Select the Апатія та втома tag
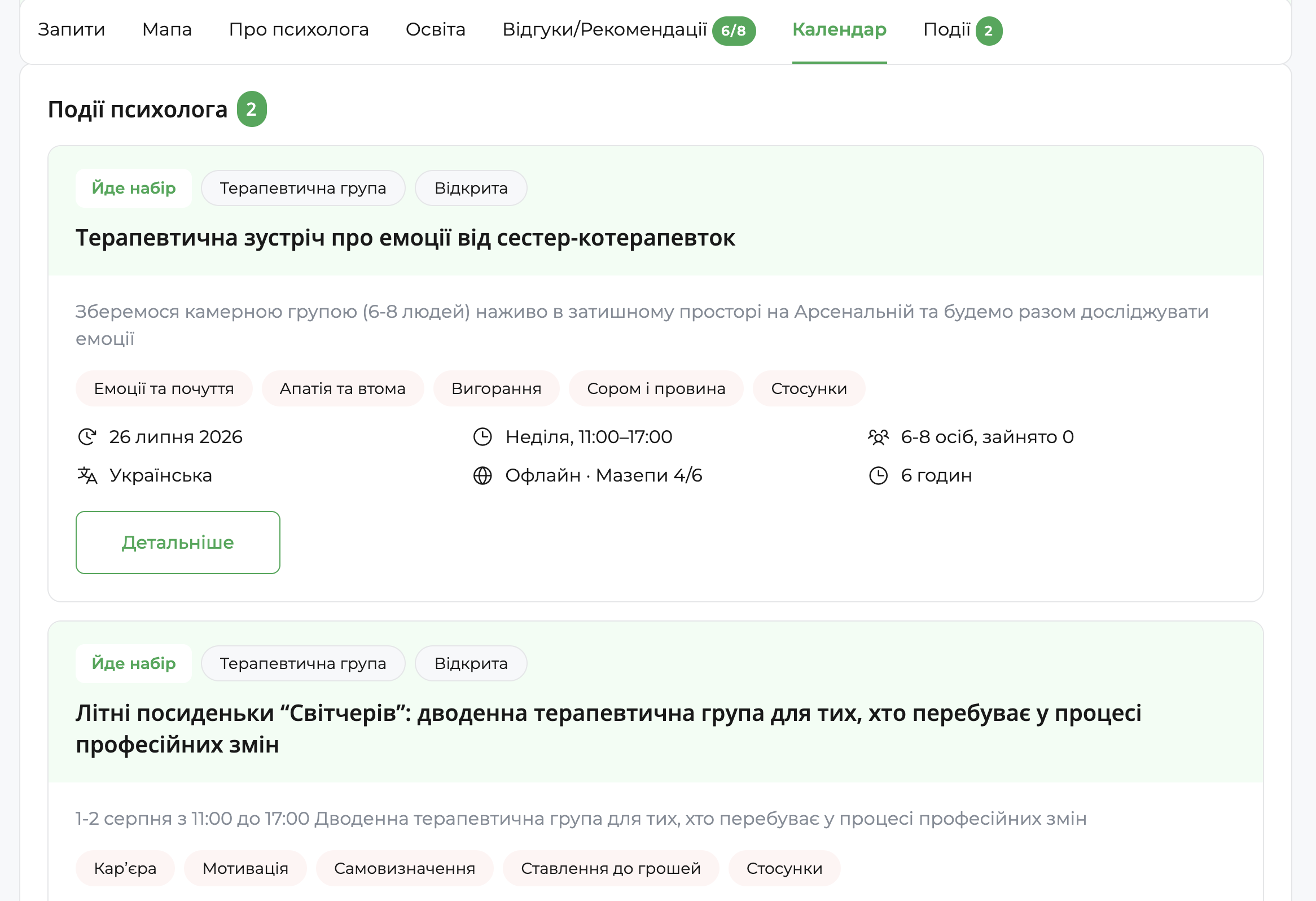This screenshot has height=901, width=1316. [343, 388]
